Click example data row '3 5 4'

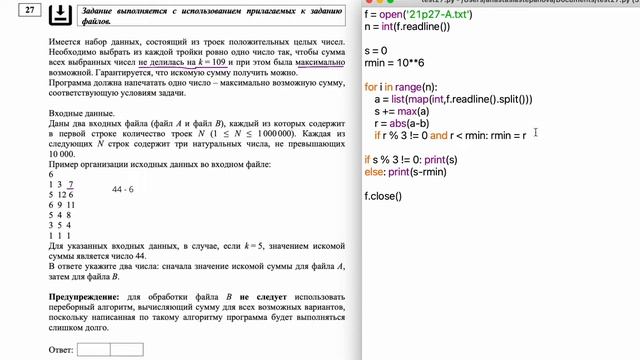(60, 225)
